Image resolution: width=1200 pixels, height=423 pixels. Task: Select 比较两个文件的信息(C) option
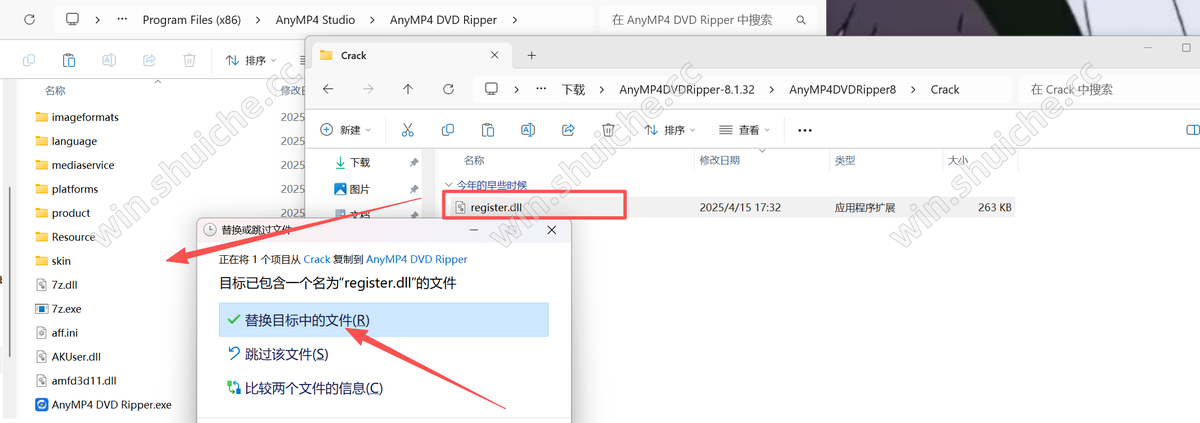(305, 387)
